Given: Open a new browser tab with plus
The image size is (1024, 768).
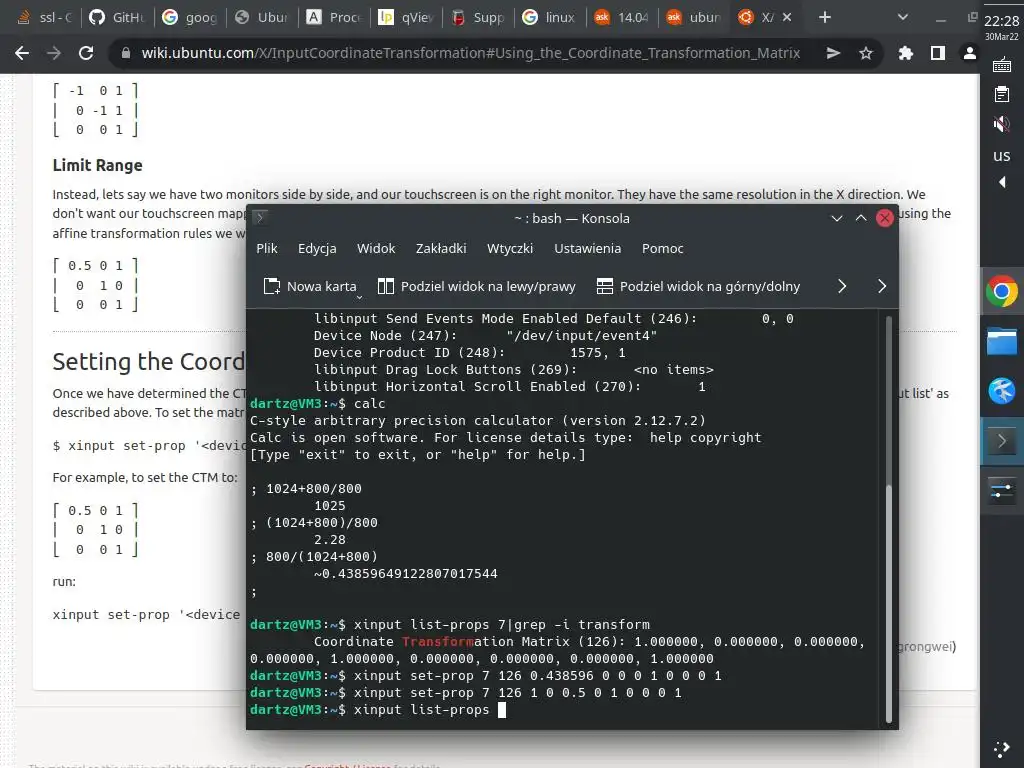Looking at the screenshot, I should coord(825,18).
